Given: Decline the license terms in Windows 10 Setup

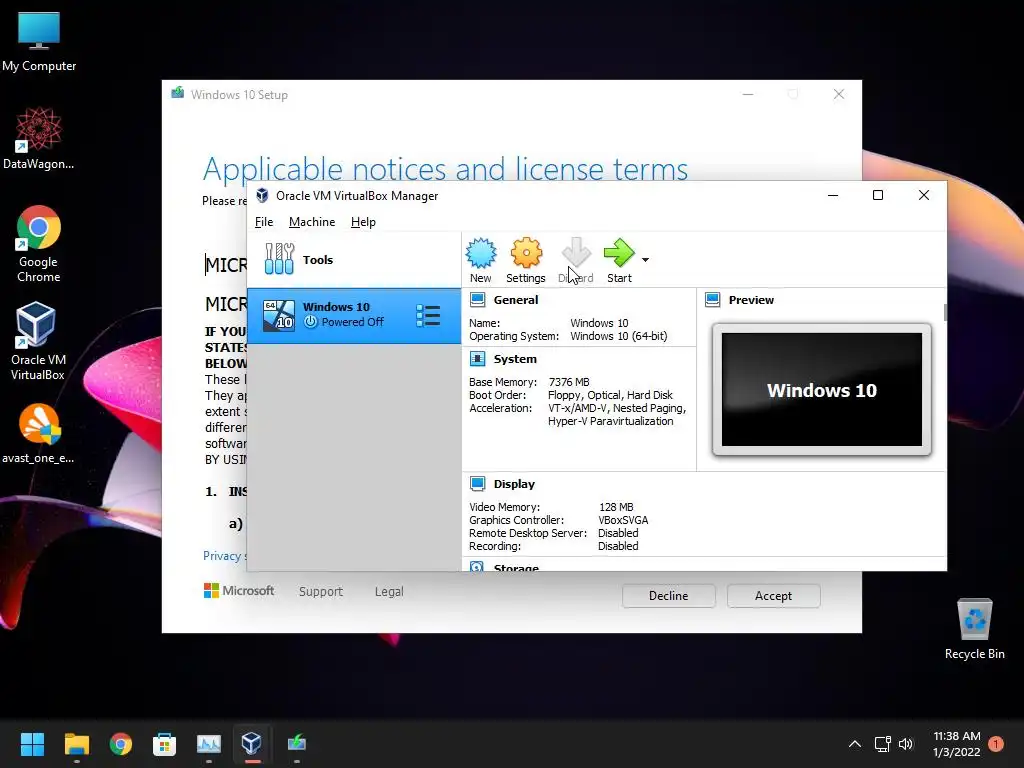Looking at the screenshot, I should point(668,596).
